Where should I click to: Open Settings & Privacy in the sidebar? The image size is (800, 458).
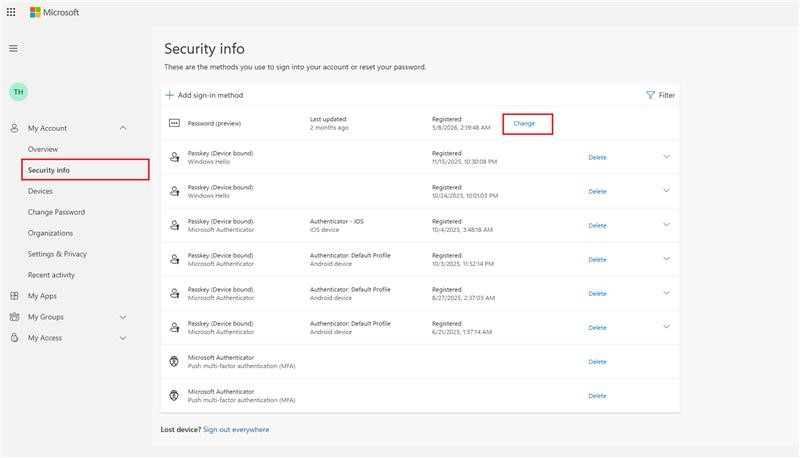57,253
